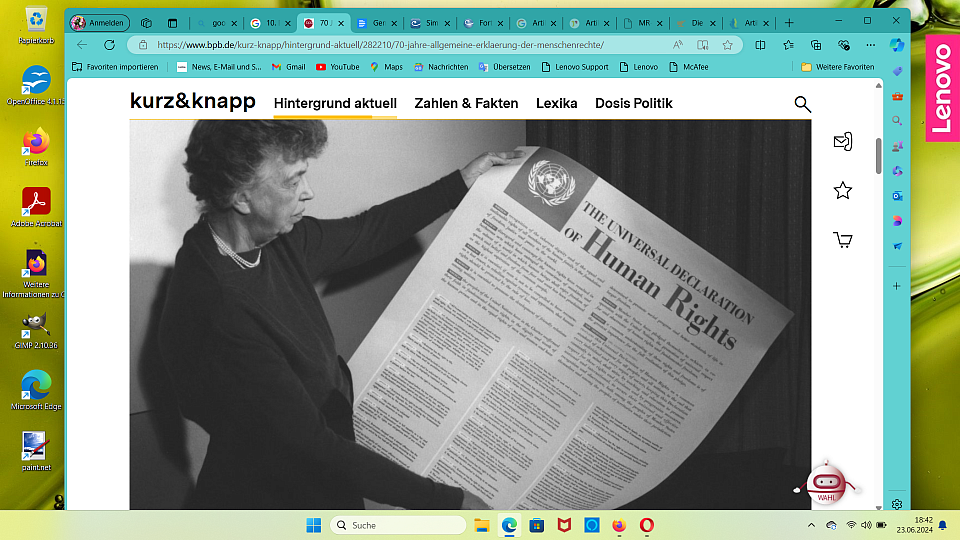Click the newsletter envelope icon on page
This screenshot has height=540, width=960.
843,141
